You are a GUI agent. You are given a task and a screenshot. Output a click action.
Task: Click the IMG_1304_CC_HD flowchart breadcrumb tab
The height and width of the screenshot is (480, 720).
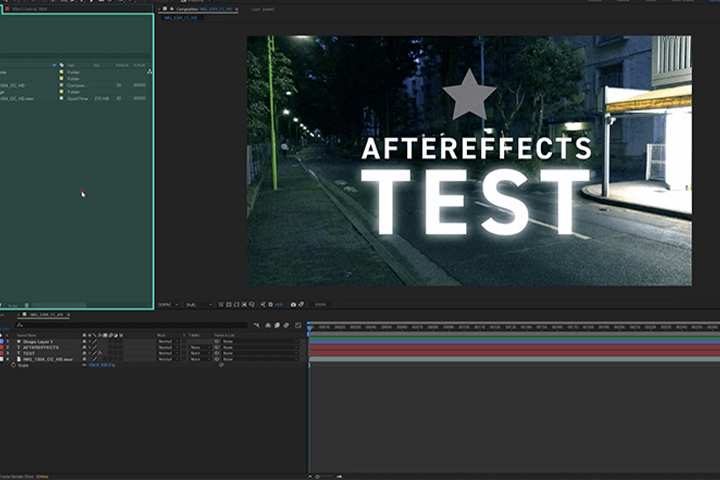[180, 17]
